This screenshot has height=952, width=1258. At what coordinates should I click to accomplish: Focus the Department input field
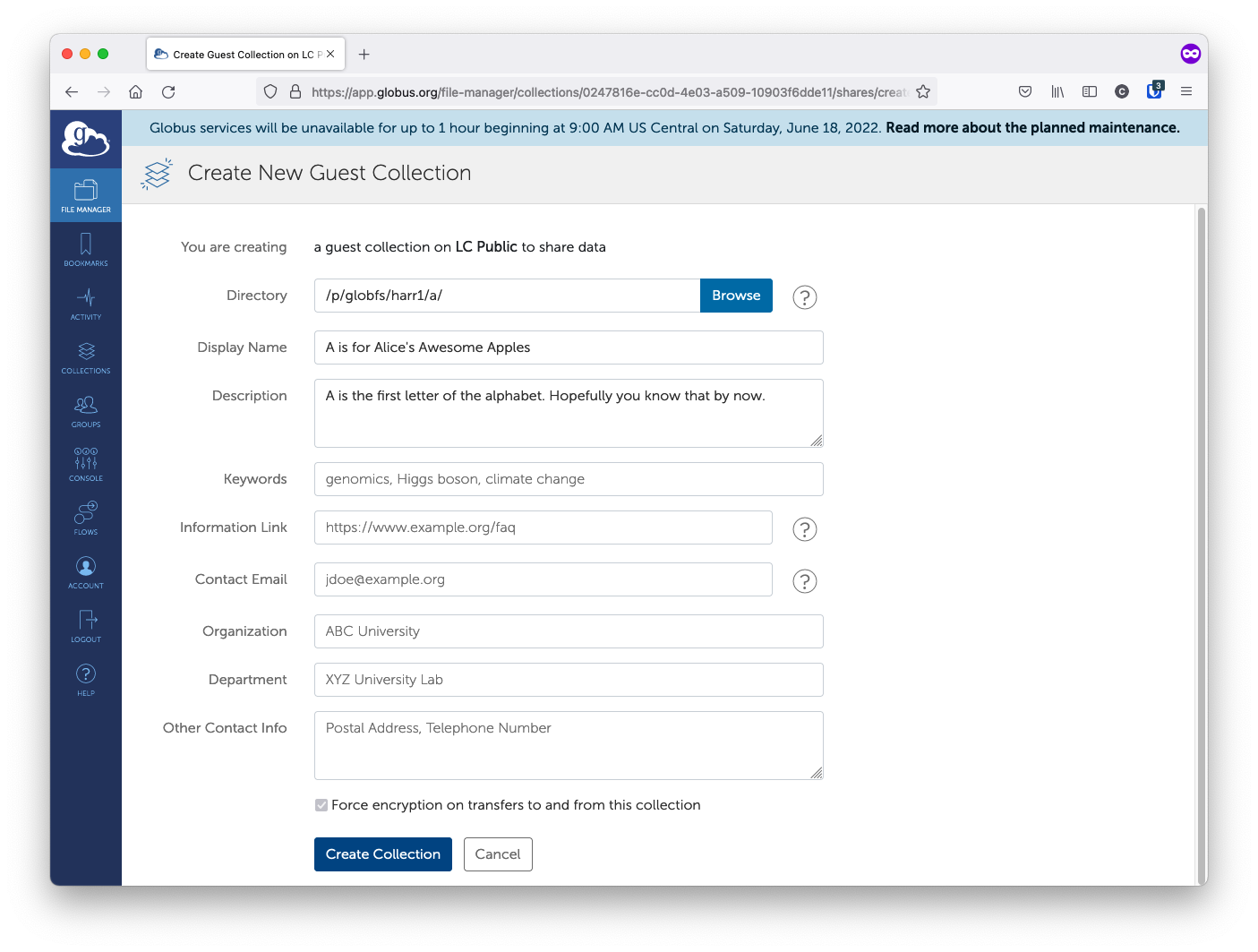click(x=569, y=680)
